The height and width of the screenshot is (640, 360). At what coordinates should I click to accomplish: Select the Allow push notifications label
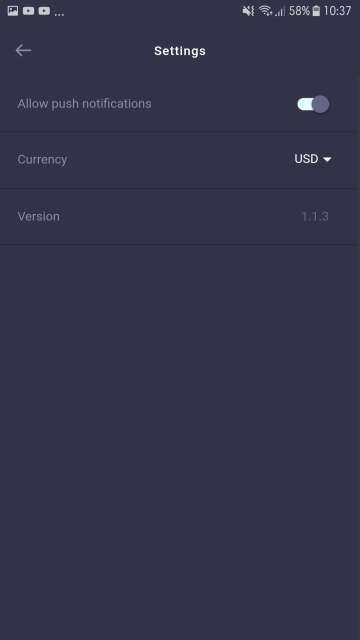84,104
